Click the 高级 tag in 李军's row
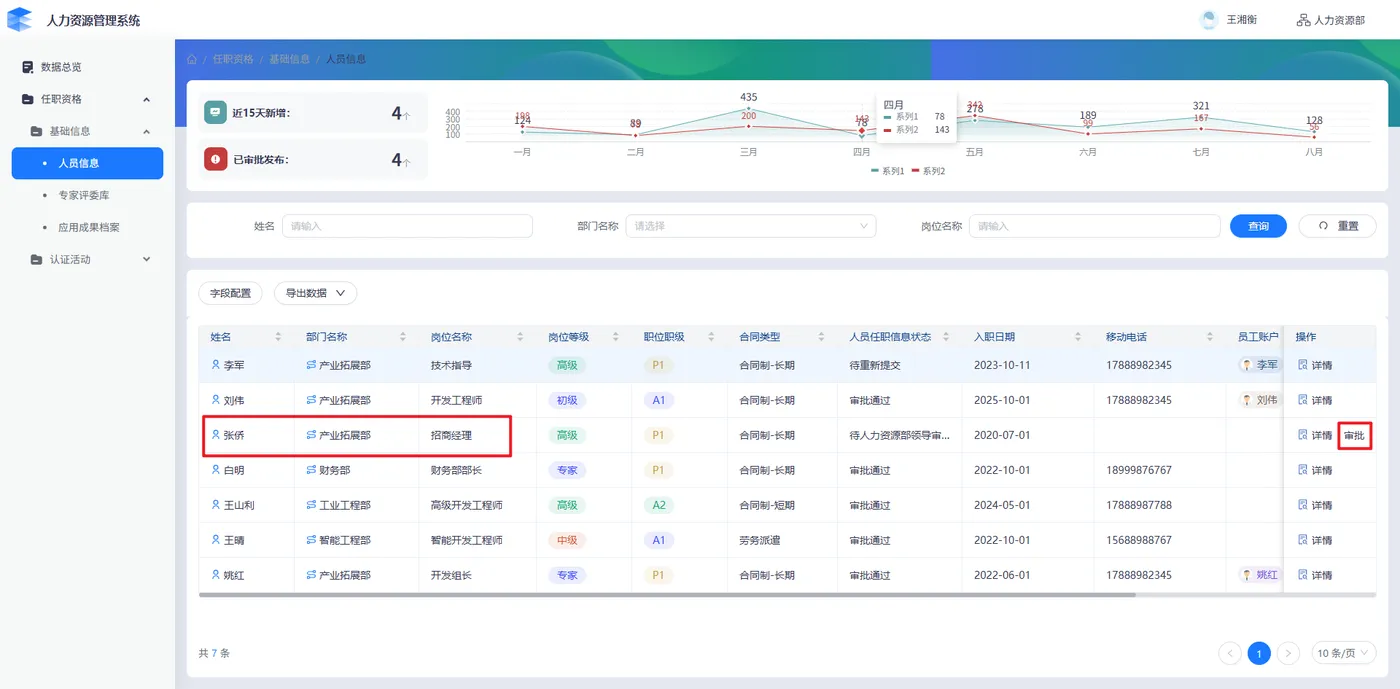This screenshot has height=689, width=1400. coord(567,365)
